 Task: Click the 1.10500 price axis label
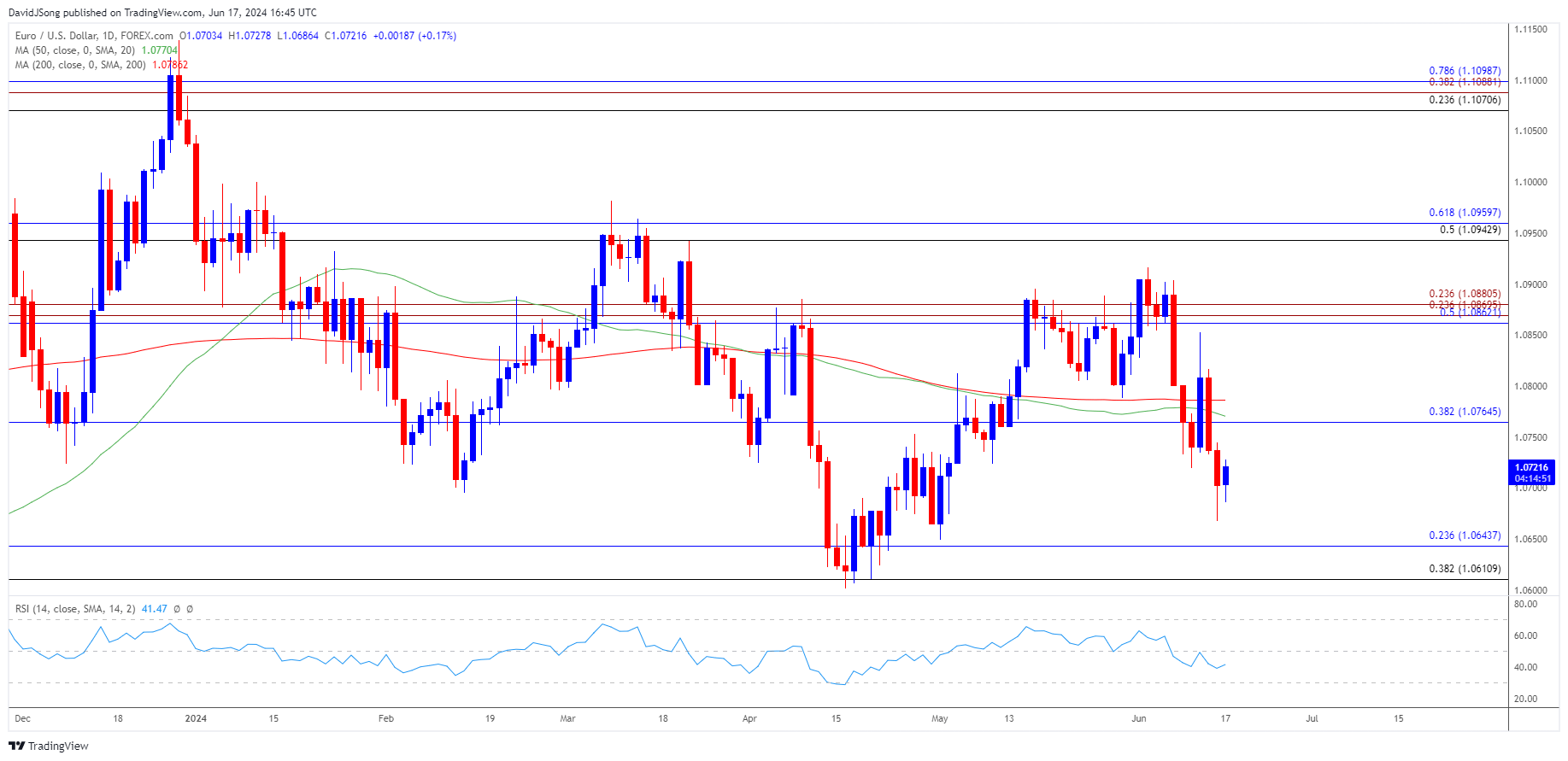[x=1530, y=131]
